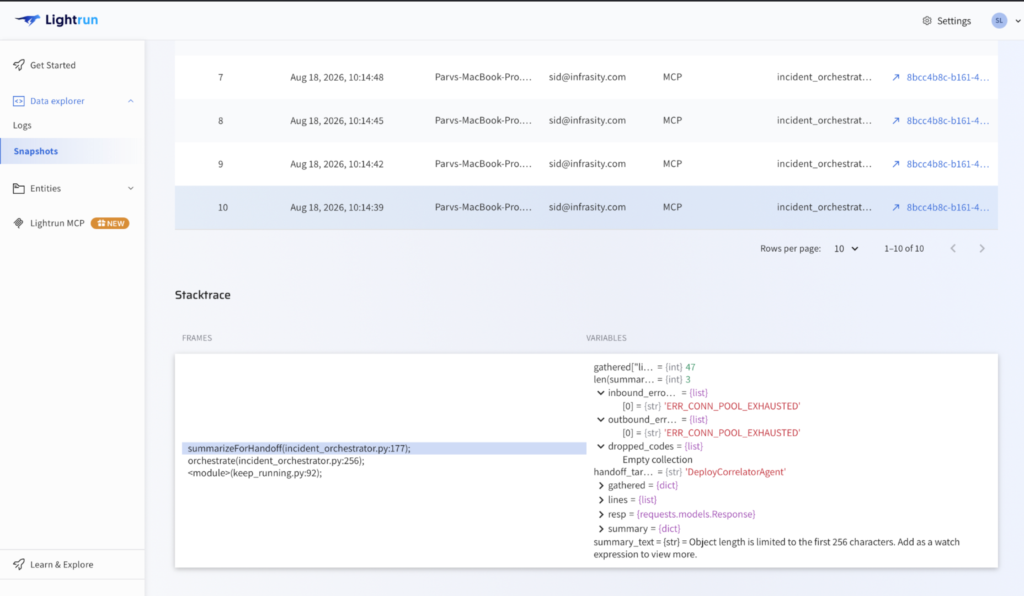The width and height of the screenshot is (1024, 596).
Task: Expand the Entities section chevron
Action: pyautogui.click(x=131, y=188)
